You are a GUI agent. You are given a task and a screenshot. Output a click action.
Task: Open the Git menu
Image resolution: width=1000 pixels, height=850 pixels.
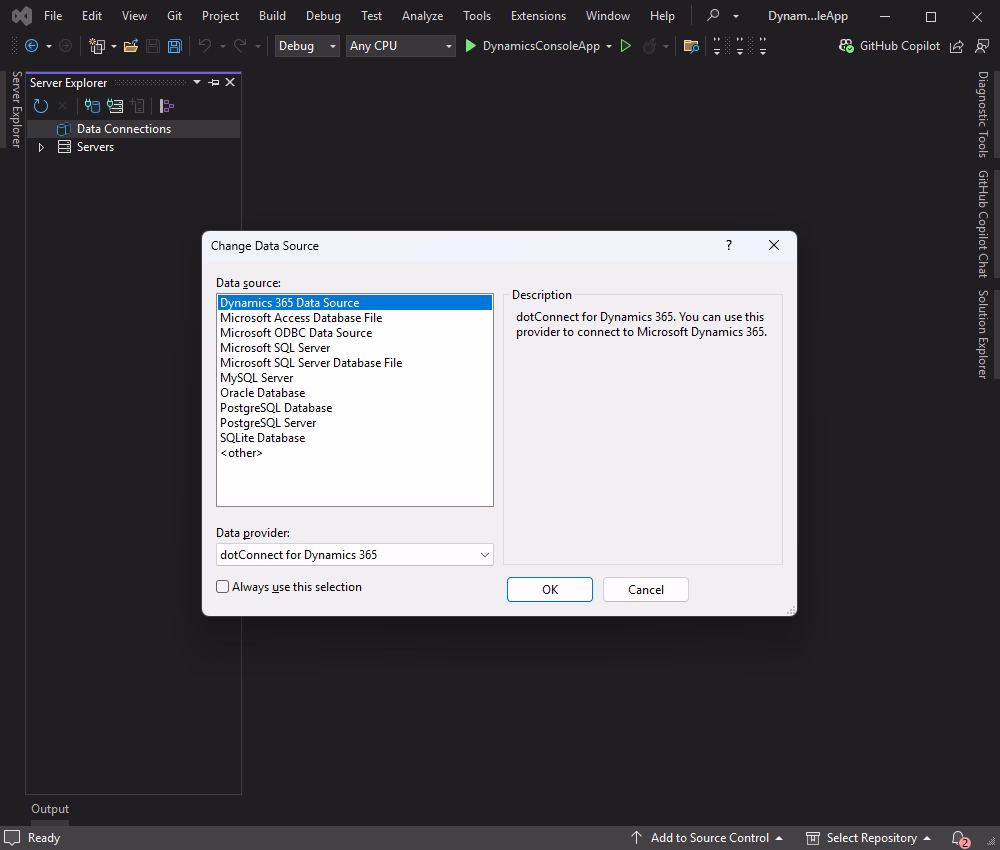click(x=174, y=16)
